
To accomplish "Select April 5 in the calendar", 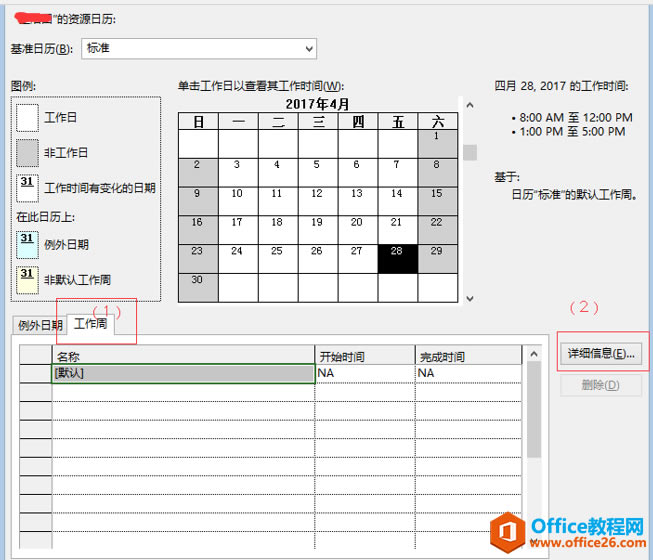I will [318, 172].
